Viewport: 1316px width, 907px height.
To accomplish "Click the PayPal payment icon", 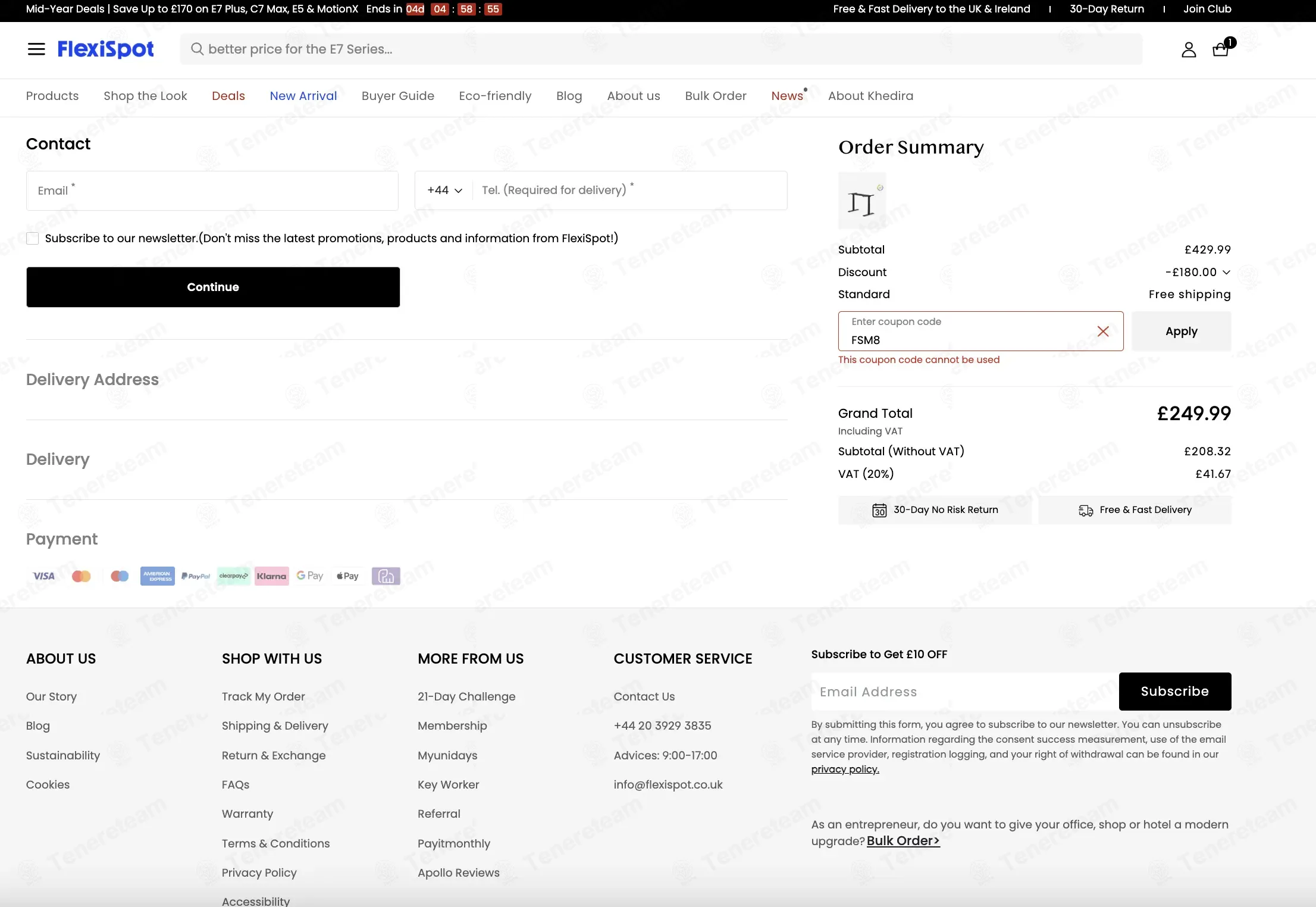I will pos(196,576).
